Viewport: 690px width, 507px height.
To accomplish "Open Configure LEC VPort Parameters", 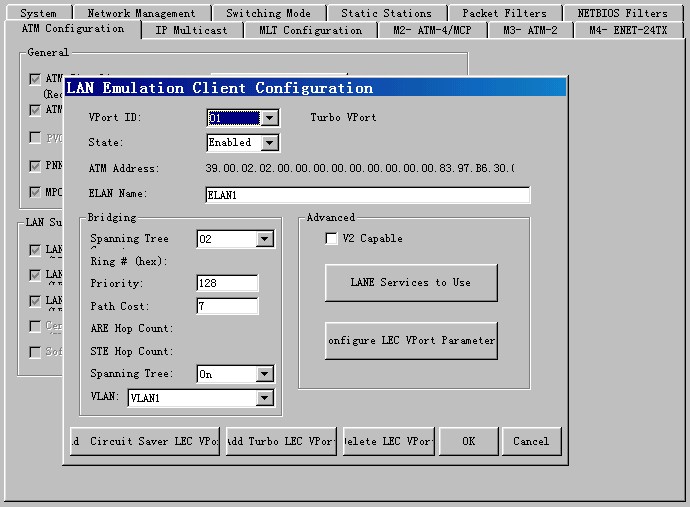I will pos(411,340).
